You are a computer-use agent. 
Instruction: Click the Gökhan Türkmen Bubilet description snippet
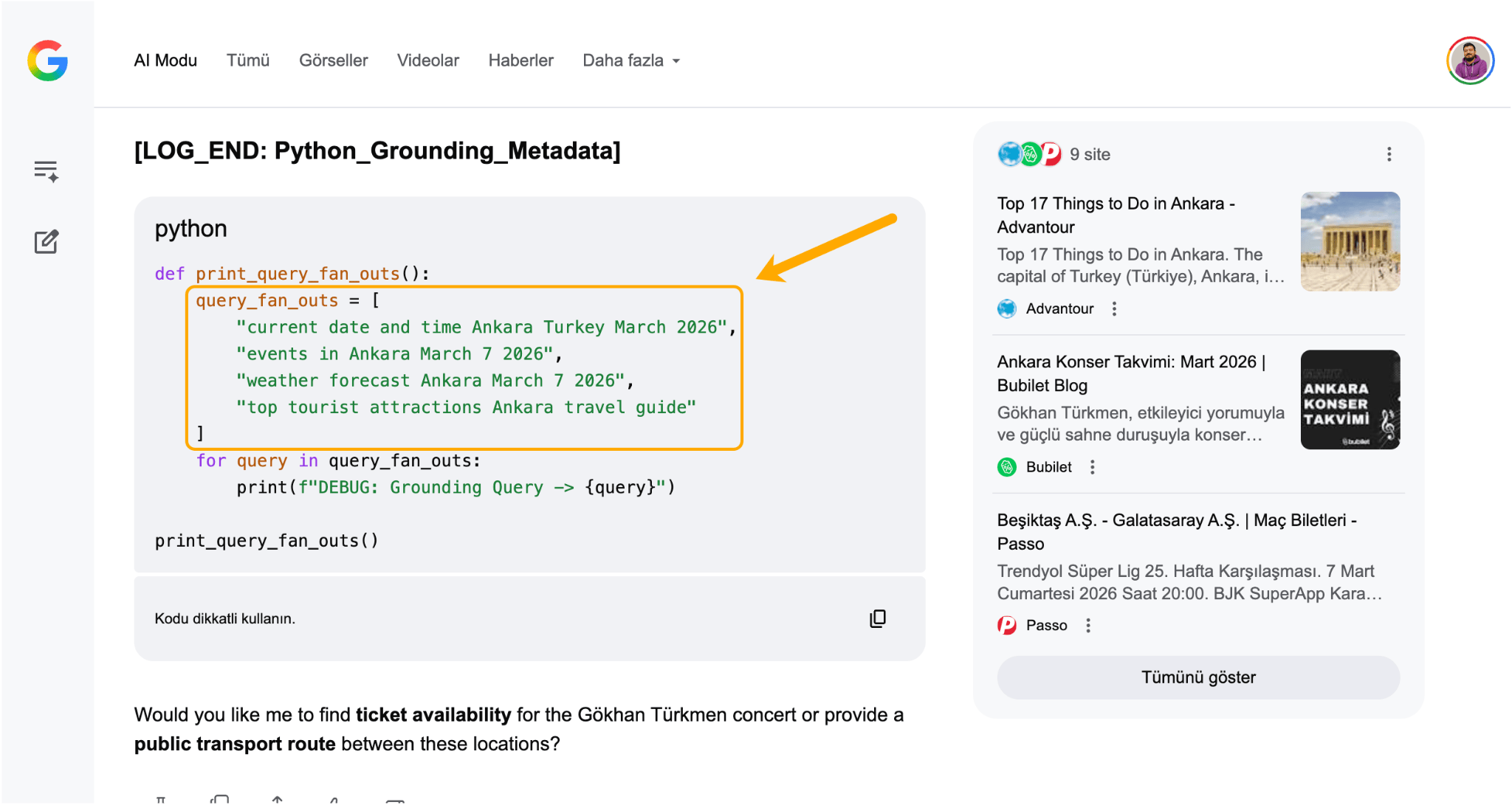[1141, 424]
